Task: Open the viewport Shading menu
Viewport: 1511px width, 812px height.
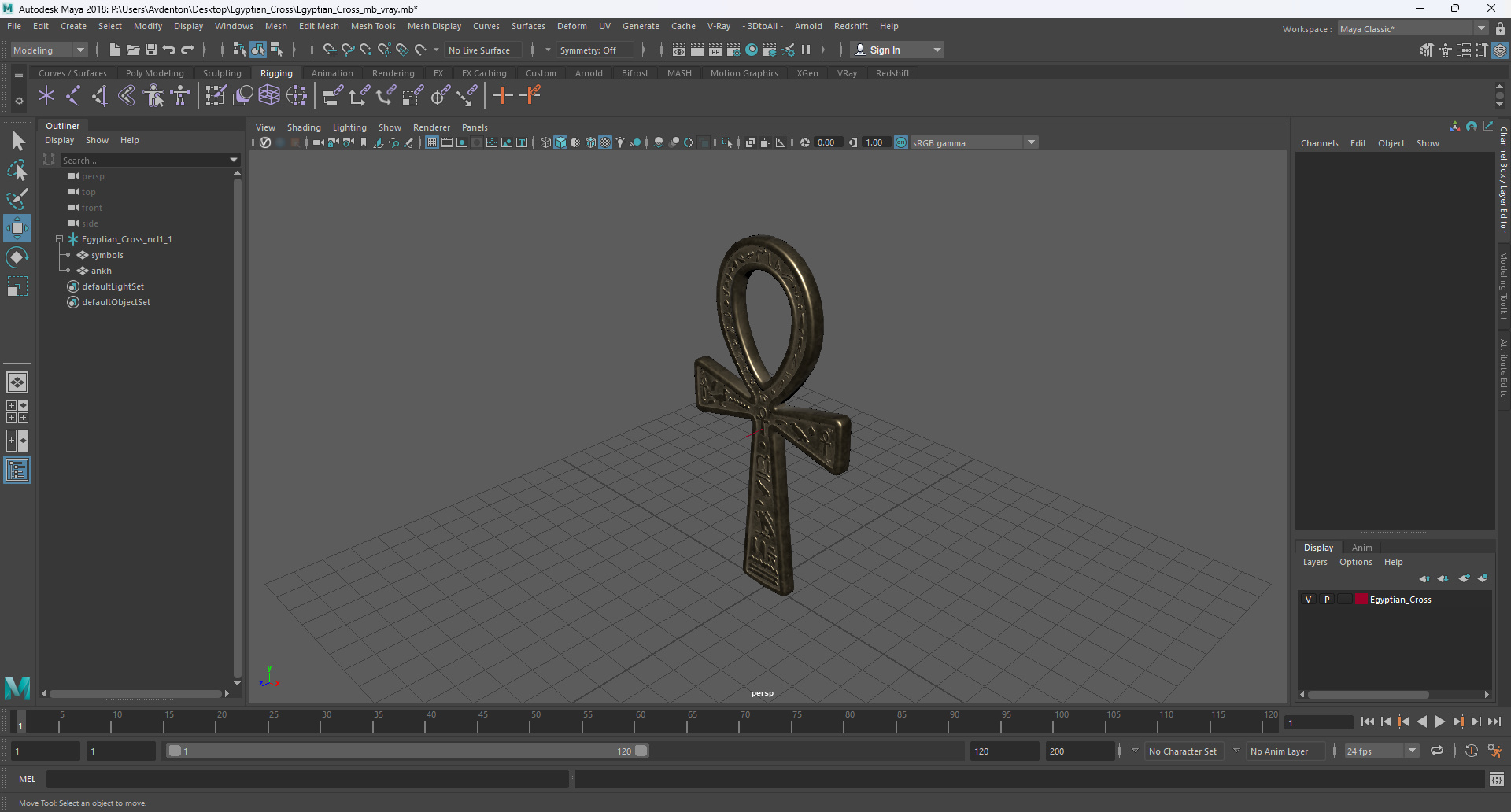Action: click(x=304, y=127)
